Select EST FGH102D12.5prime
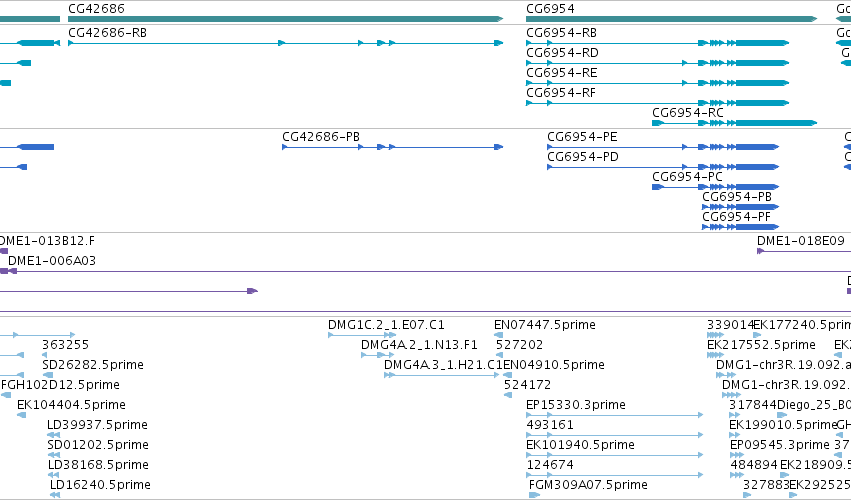 click(x=60, y=385)
